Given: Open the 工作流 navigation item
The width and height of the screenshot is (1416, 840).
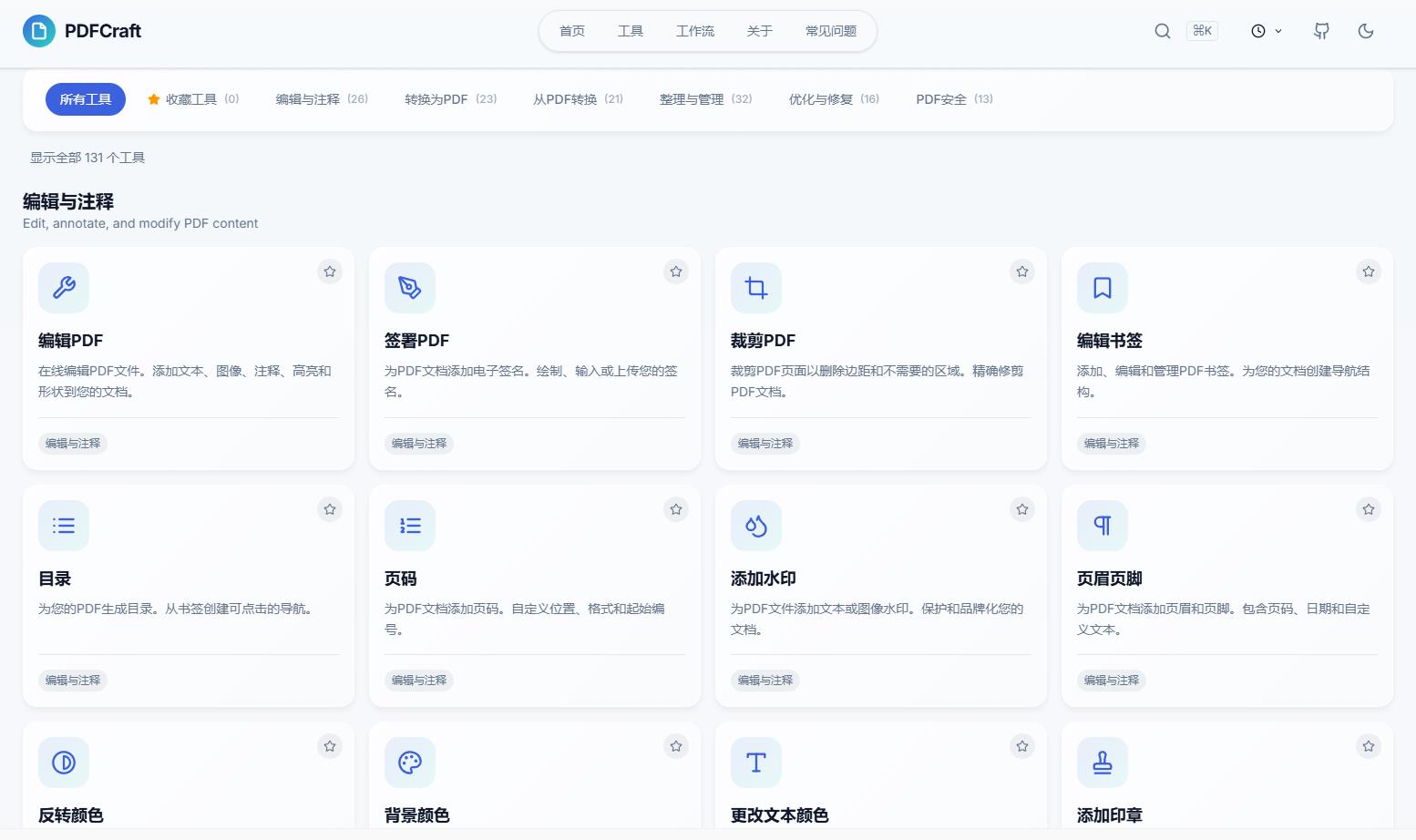Looking at the screenshot, I should pos(695,31).
